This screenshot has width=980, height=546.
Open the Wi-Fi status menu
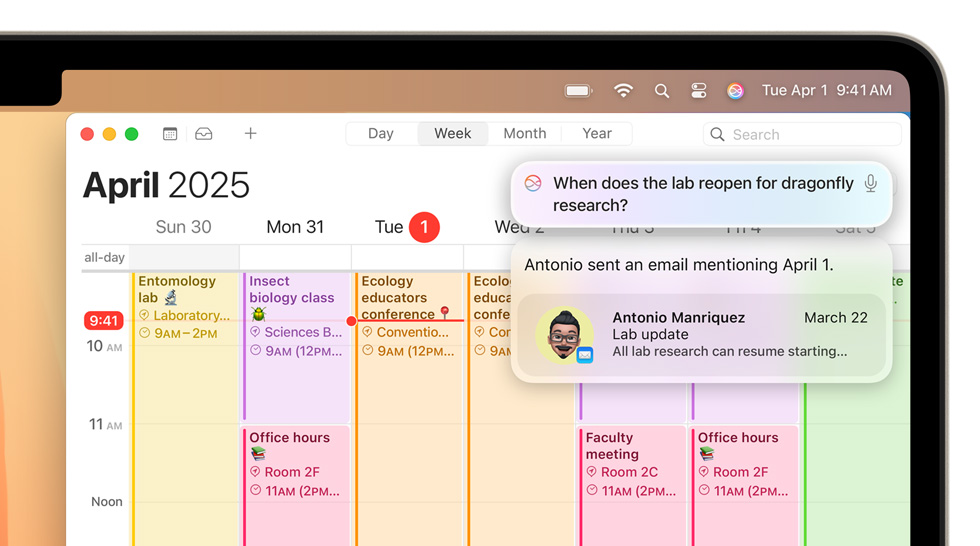[623, 91]
